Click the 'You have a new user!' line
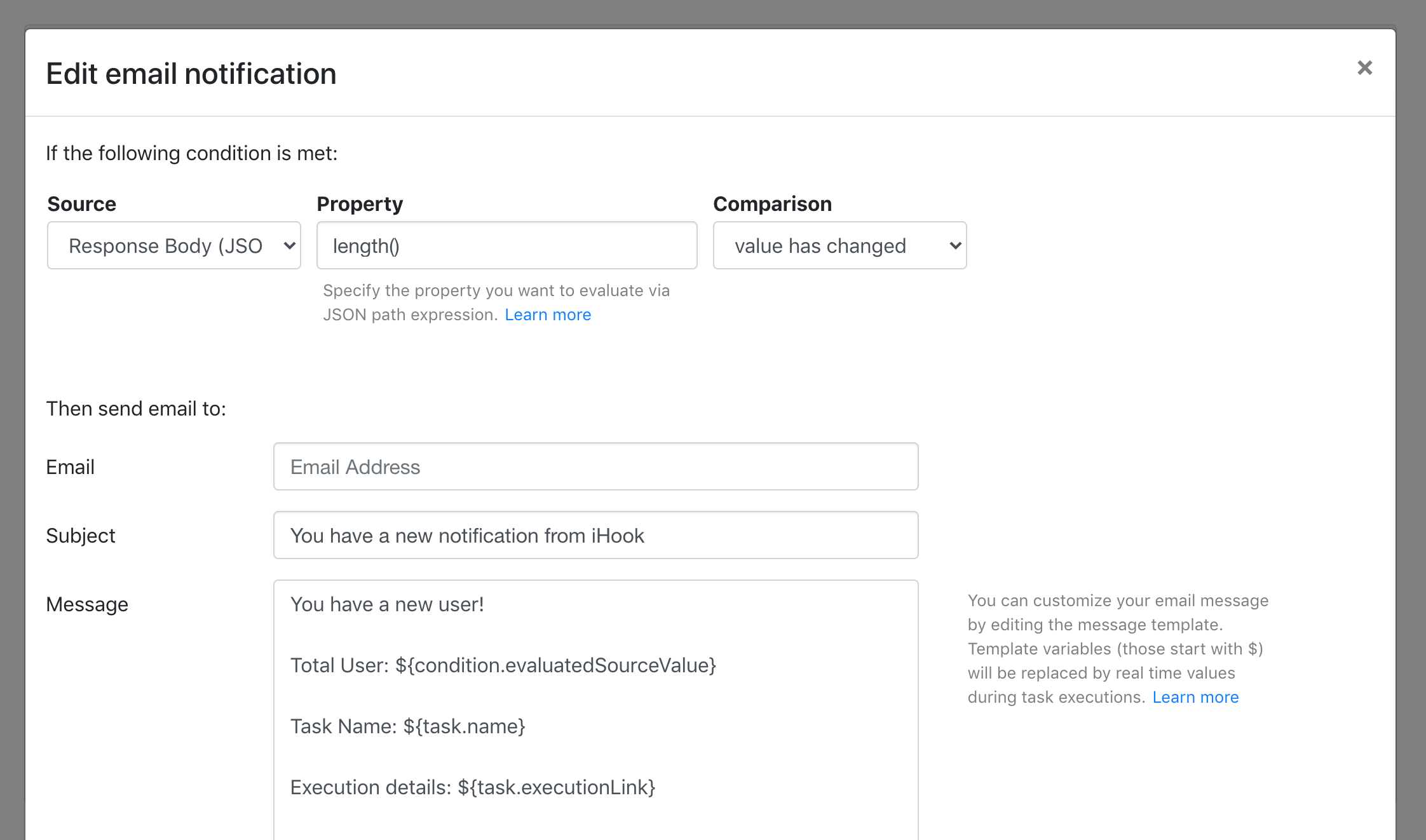This screenshot has width=1426, height=840. click(387, 604)
